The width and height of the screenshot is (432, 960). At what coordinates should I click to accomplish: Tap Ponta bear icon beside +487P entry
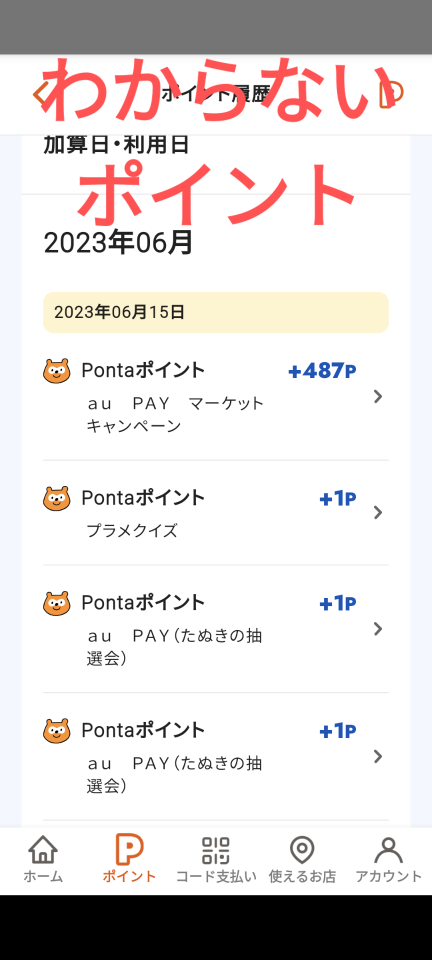point(56,371)
